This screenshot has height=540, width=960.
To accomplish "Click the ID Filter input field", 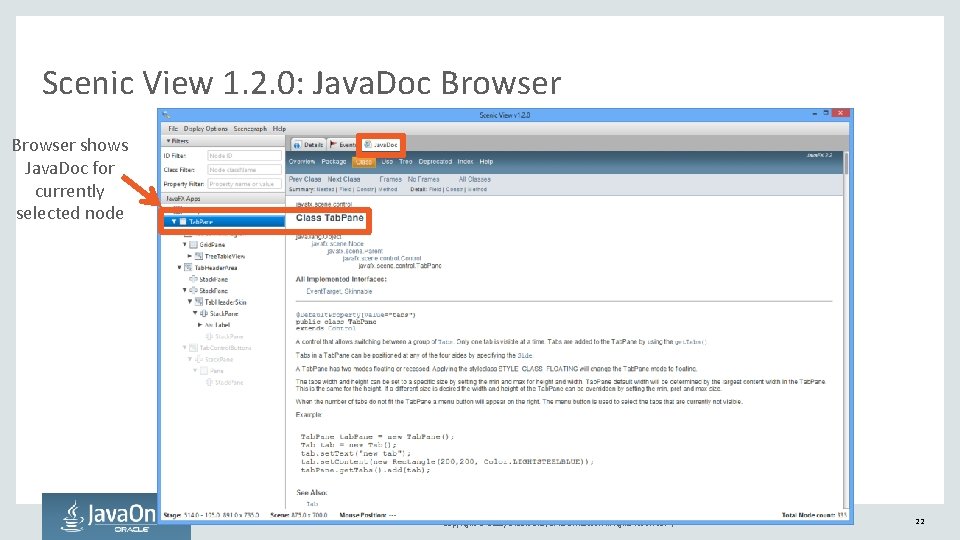I will (244, 156).
